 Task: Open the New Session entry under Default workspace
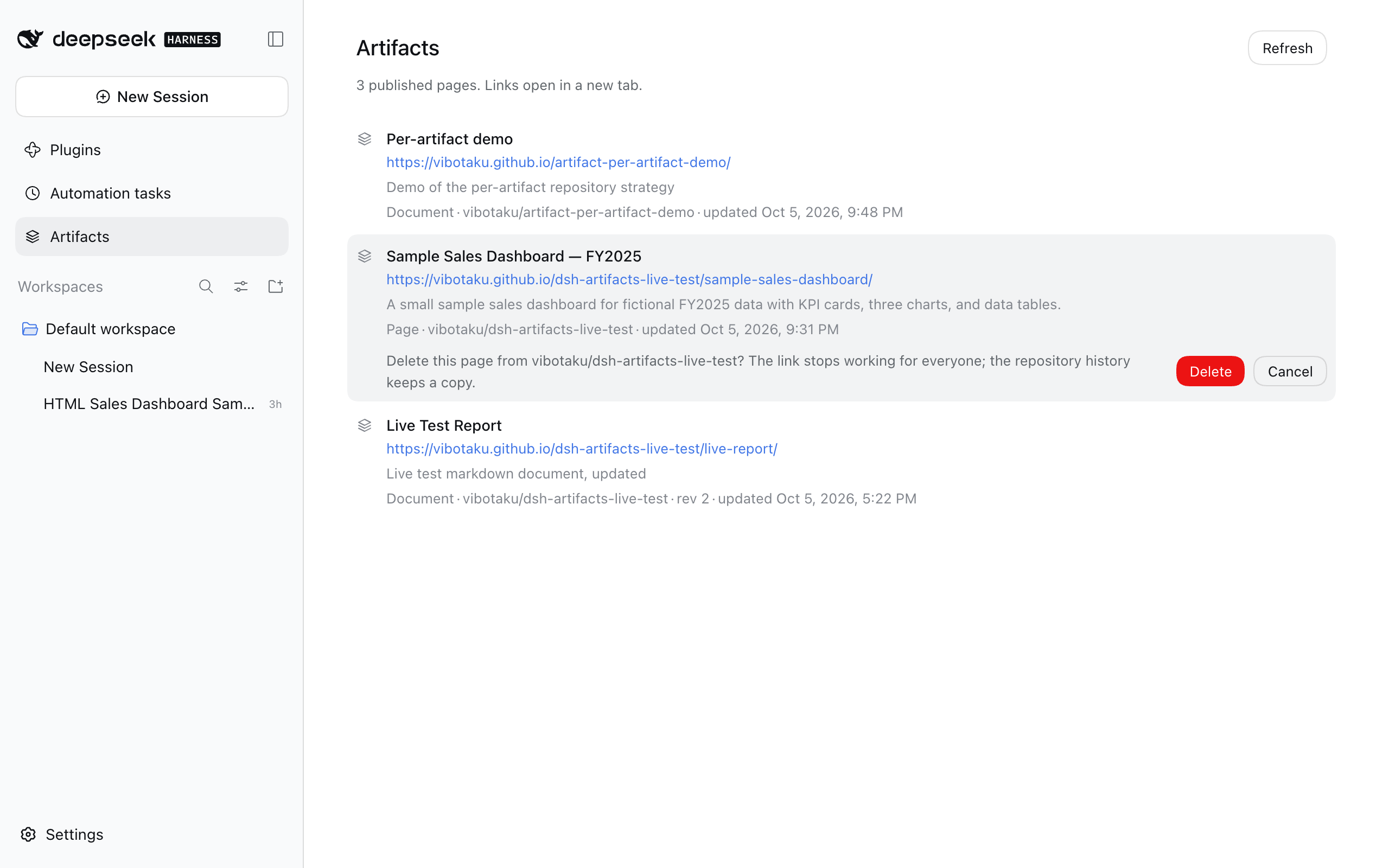coord(151,367)
